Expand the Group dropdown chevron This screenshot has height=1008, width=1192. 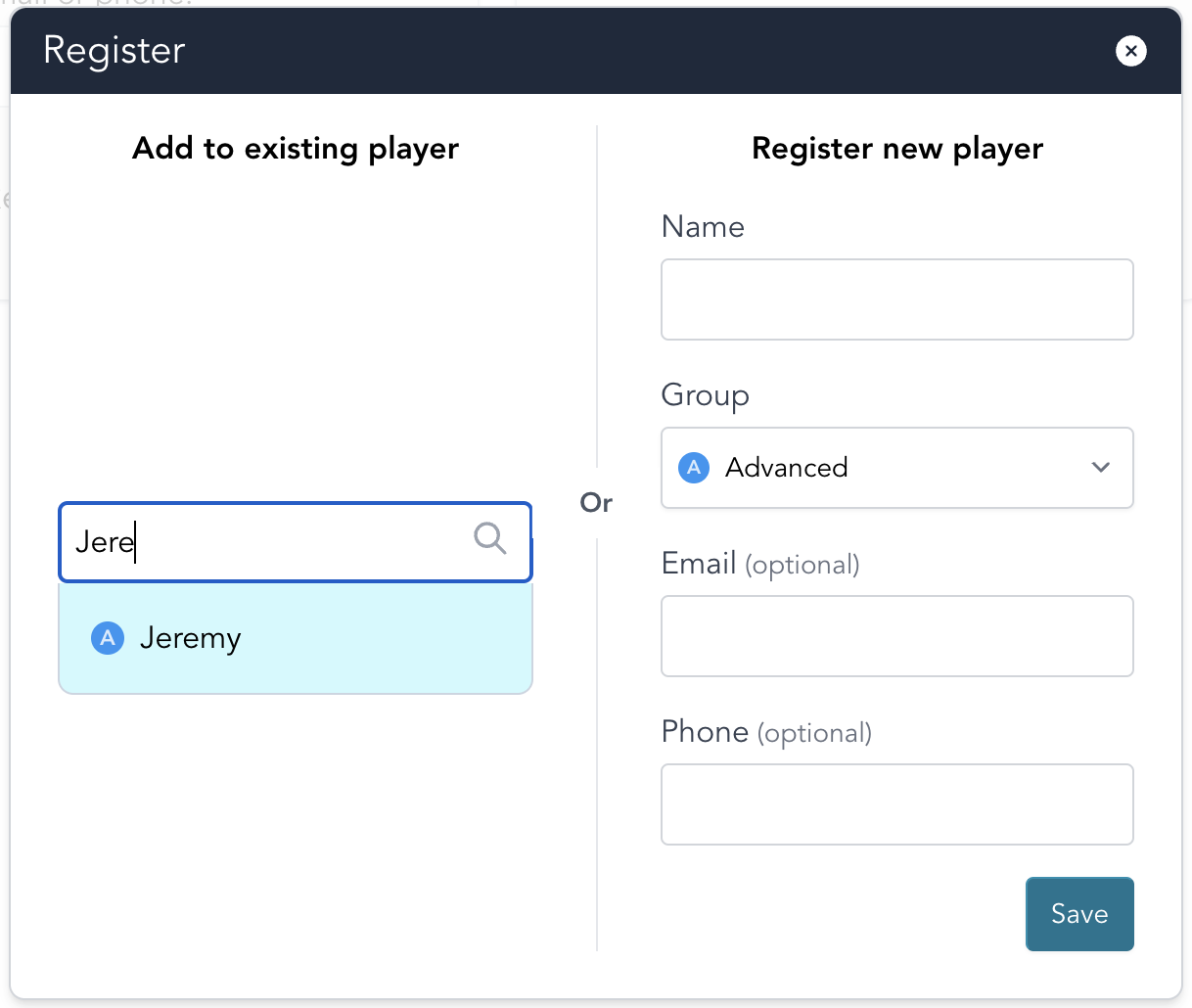(x=1100, y=468)
